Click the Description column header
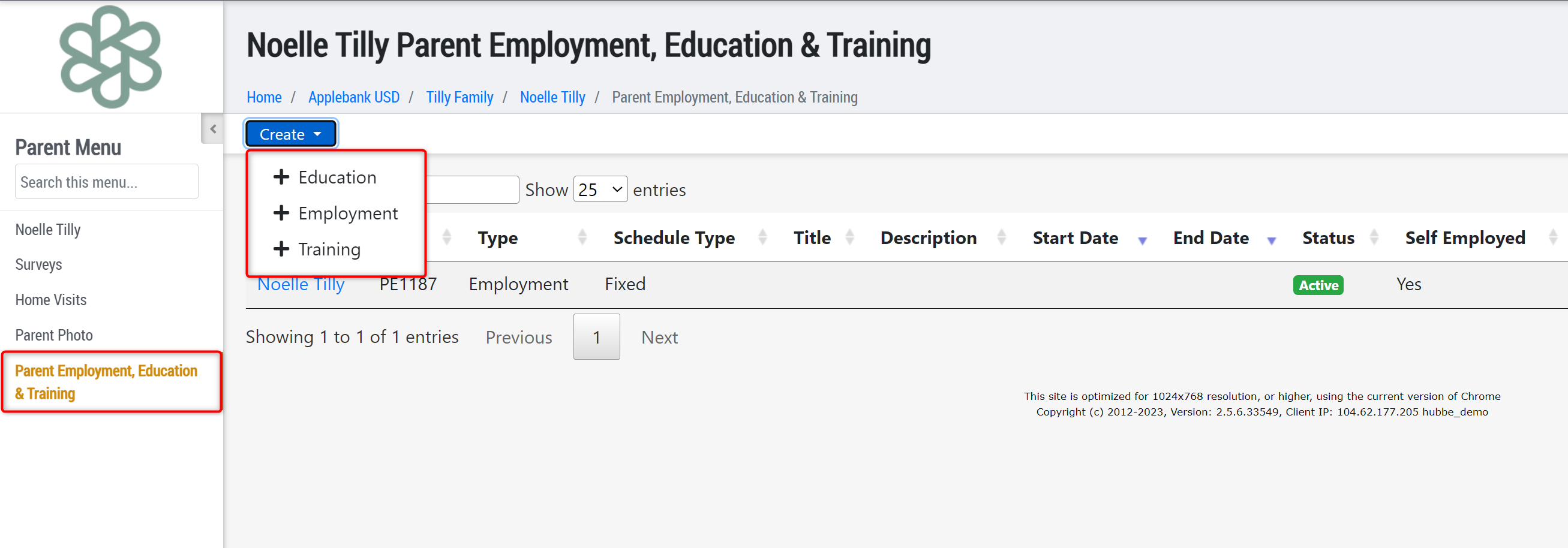The image size is (1568, 548). 928,238
